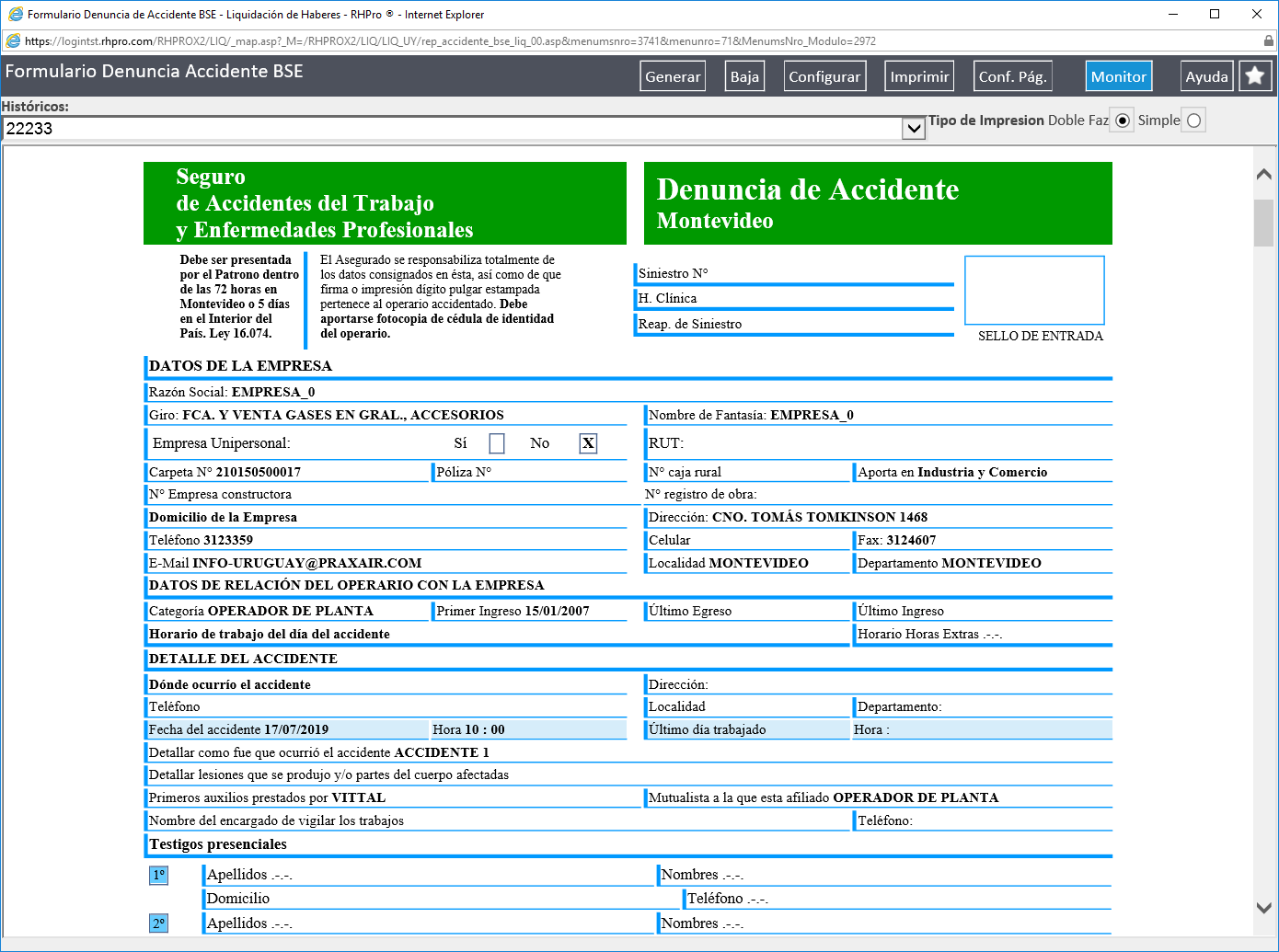Open the Históricos dropdown arrow
The width and height of the screenshot is (1279, 952).
[914, 129]
